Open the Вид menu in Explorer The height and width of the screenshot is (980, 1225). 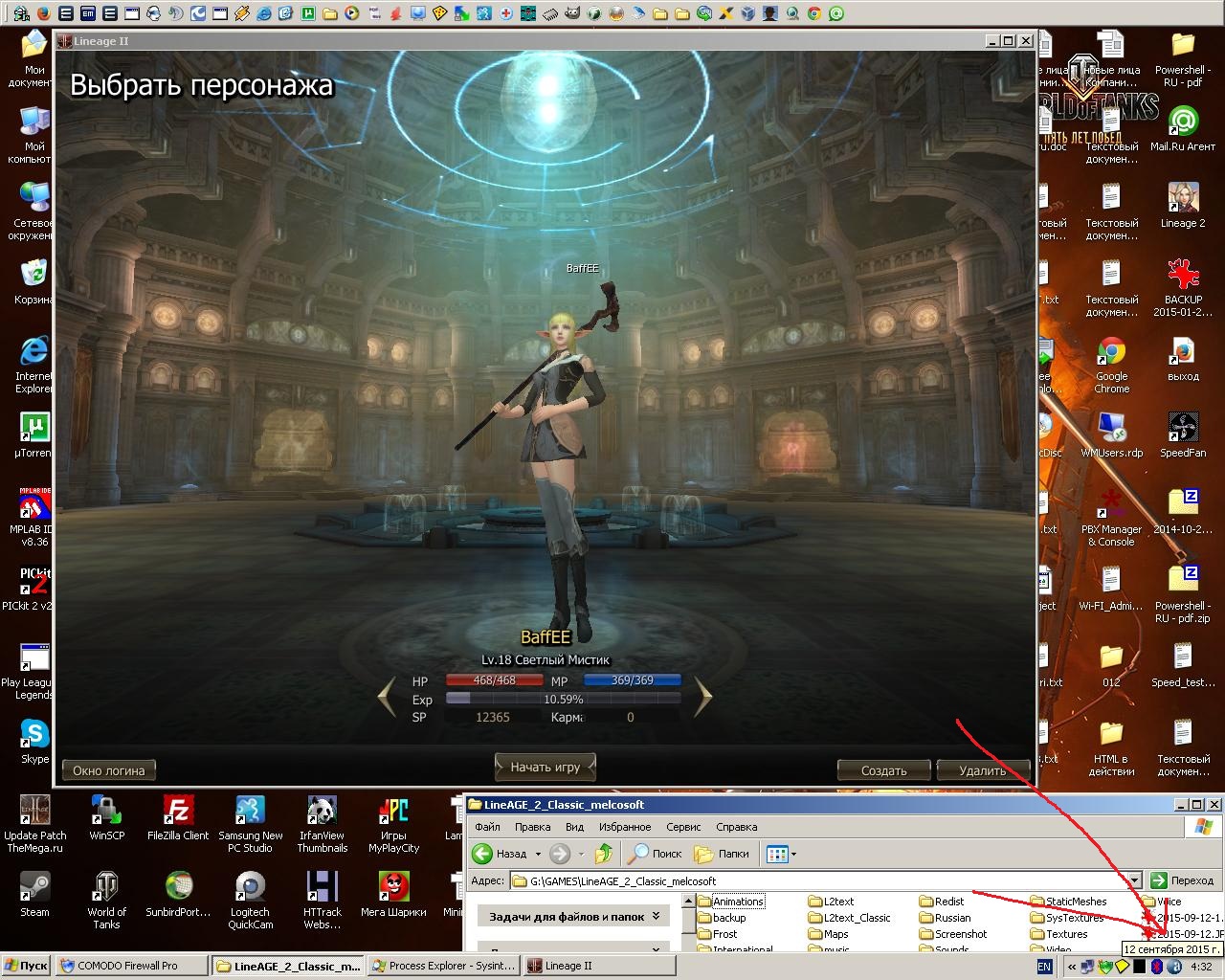coord(574,827)
